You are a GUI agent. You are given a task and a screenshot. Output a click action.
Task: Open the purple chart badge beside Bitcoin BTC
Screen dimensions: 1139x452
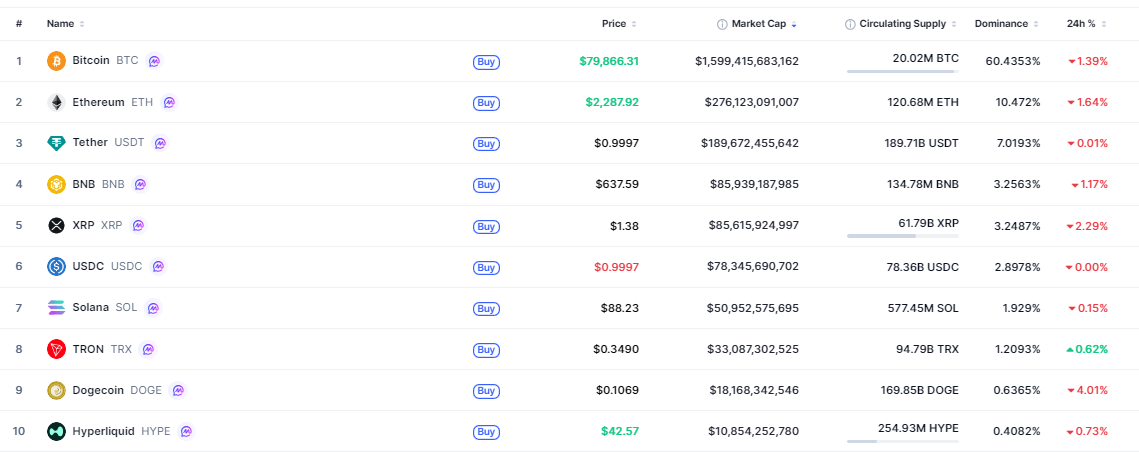154,61
